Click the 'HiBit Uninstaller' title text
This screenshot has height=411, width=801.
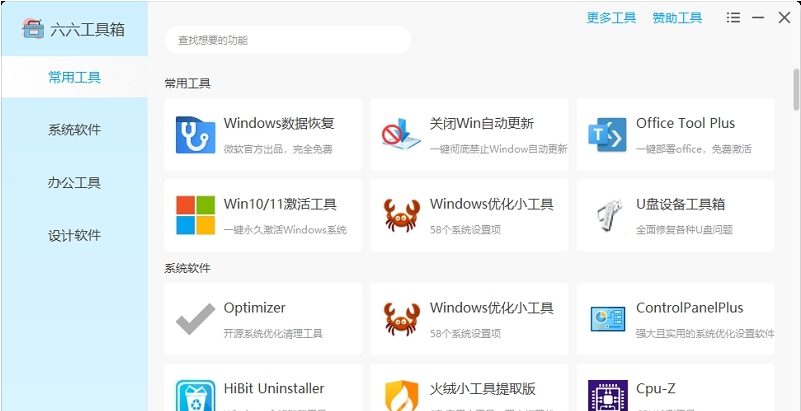click(x=274, y=389)
